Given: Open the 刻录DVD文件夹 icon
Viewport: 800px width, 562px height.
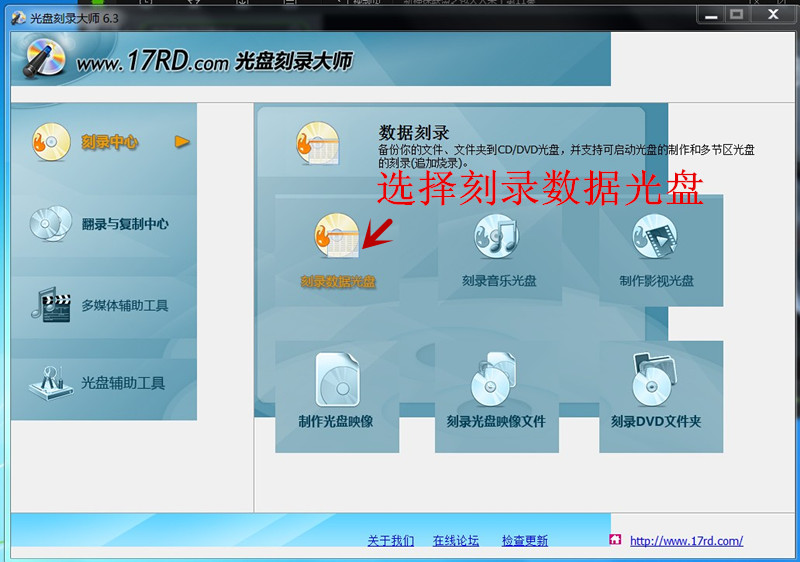Looking at the screenshot, I should coord(654,379).
